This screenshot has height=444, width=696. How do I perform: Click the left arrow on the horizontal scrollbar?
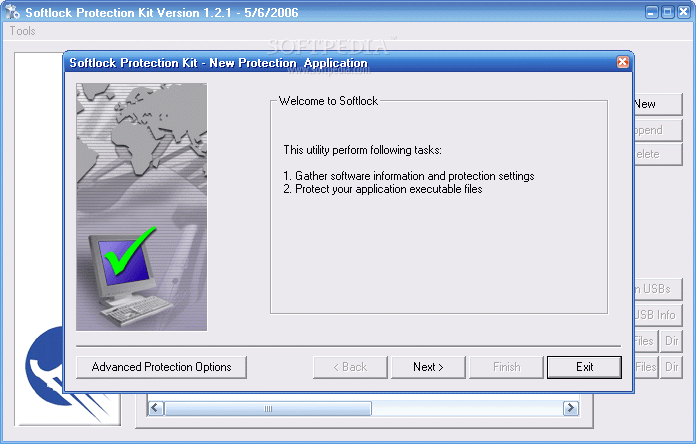pos(155,408)
